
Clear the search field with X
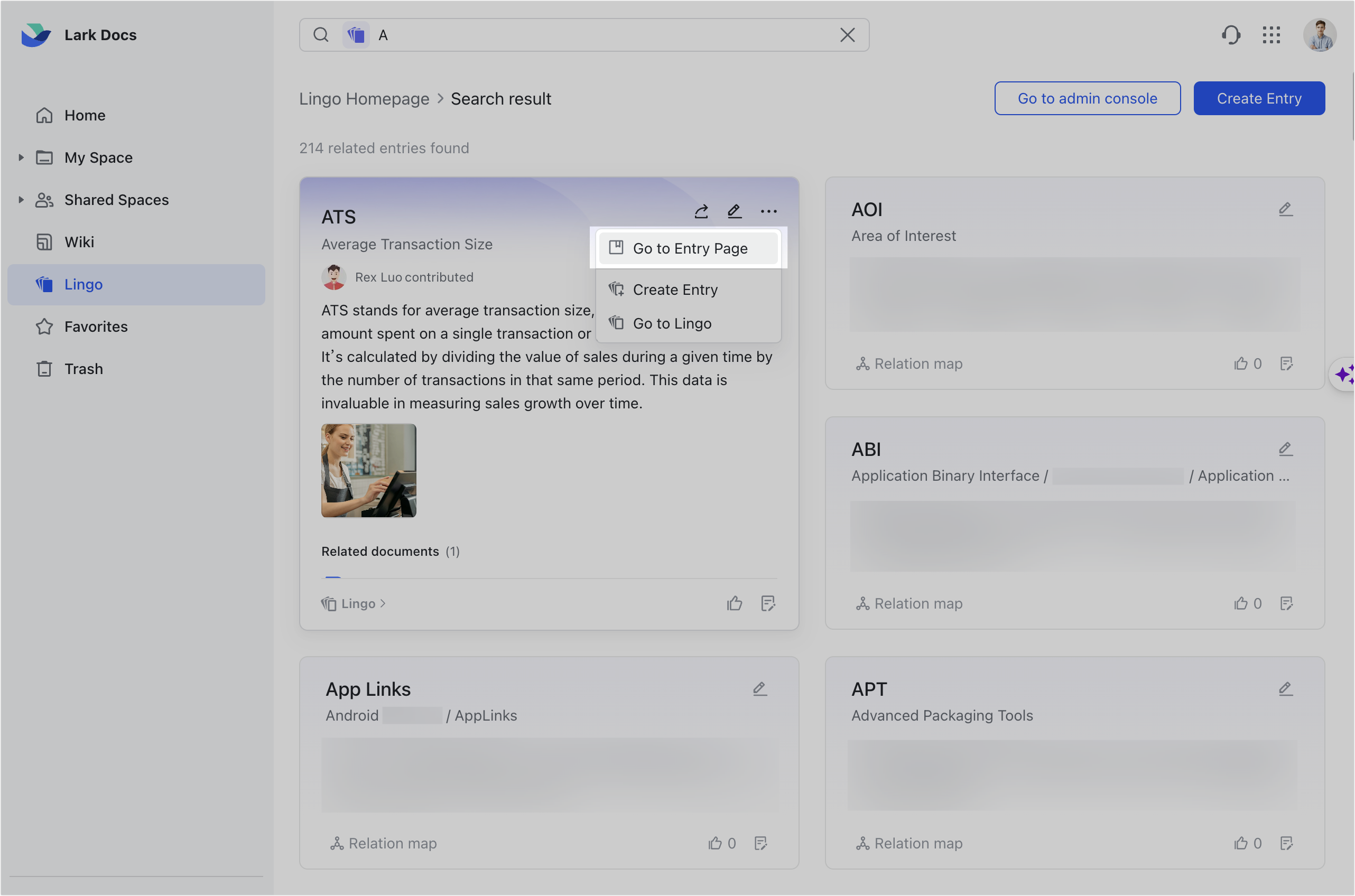pos(847,35)
